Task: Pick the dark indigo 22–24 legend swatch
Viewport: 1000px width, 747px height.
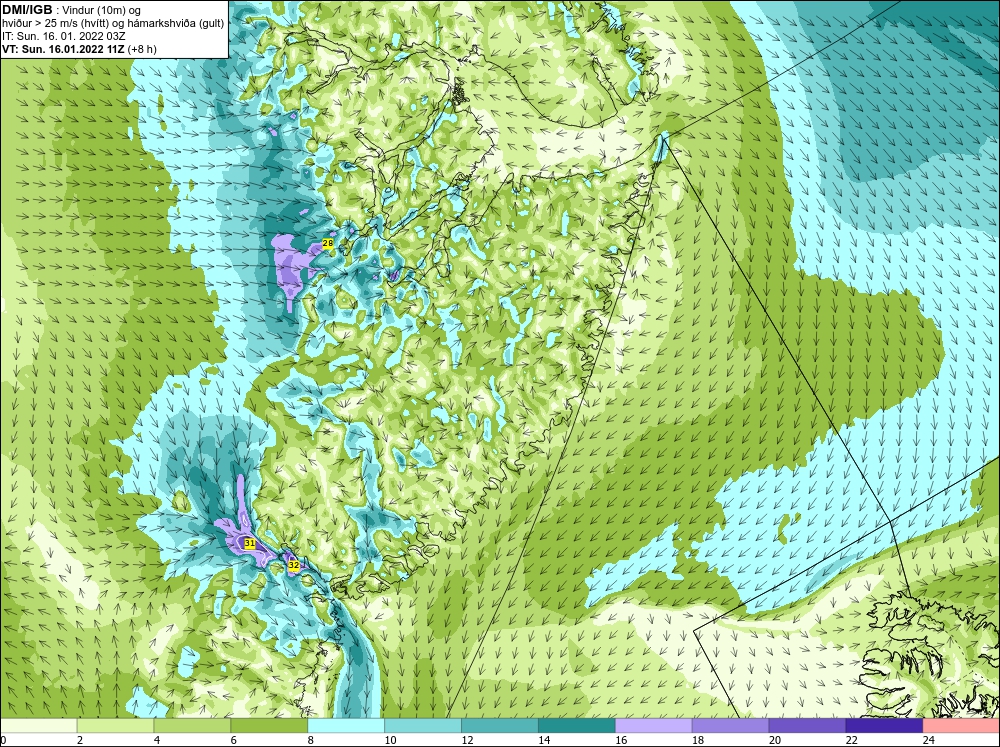Action: click(884, 726)
